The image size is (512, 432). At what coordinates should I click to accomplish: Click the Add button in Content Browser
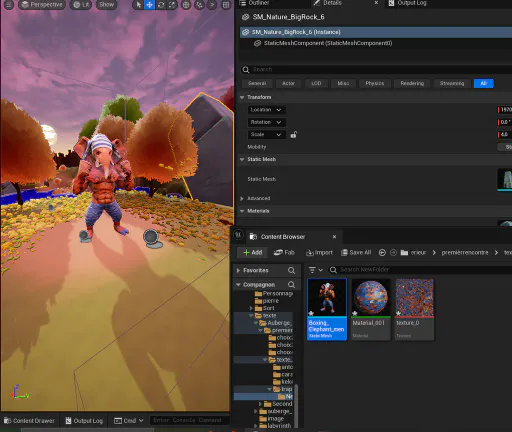(x=252, y=252)
